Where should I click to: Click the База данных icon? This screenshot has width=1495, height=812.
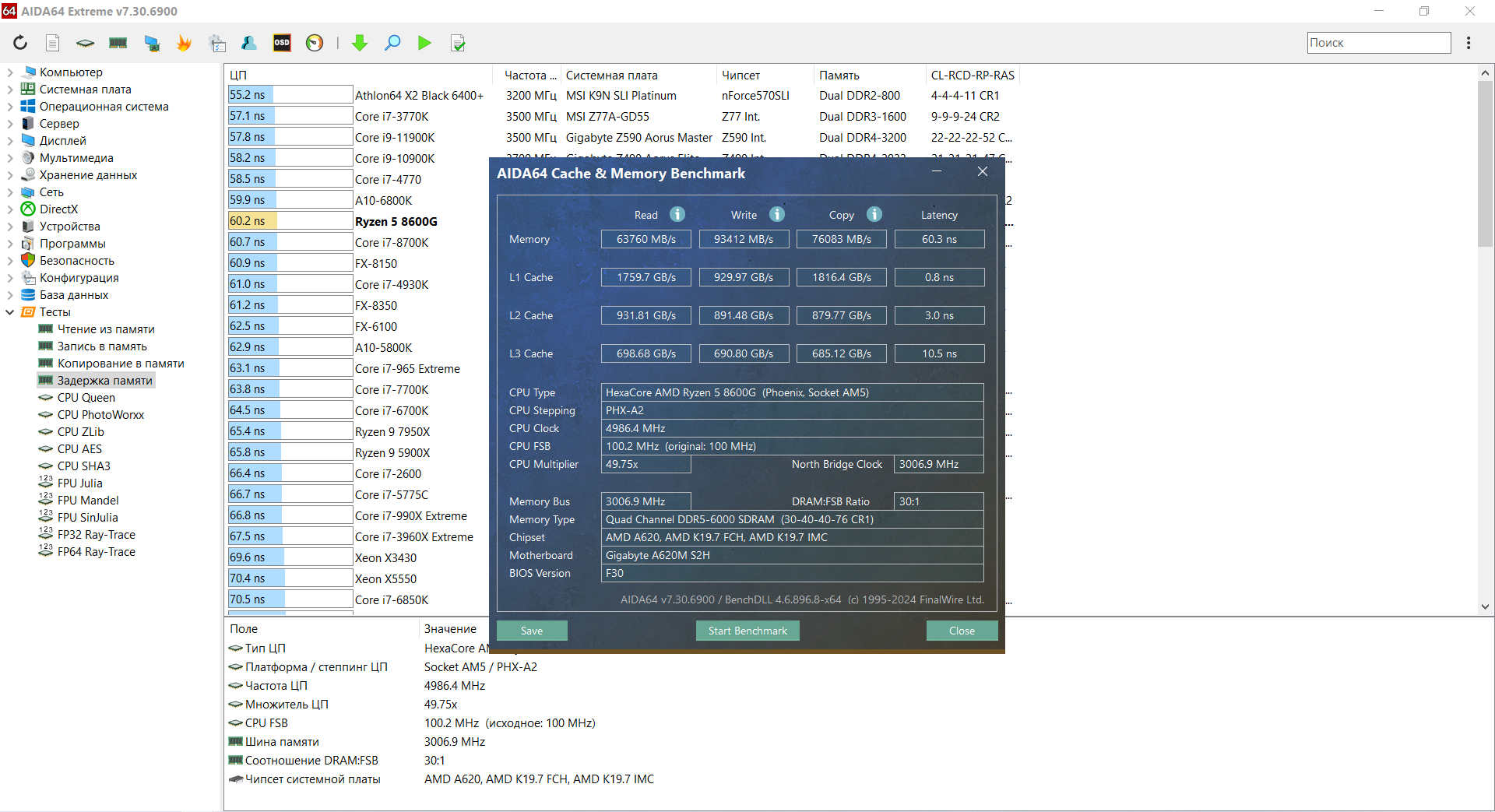(28, 294)
